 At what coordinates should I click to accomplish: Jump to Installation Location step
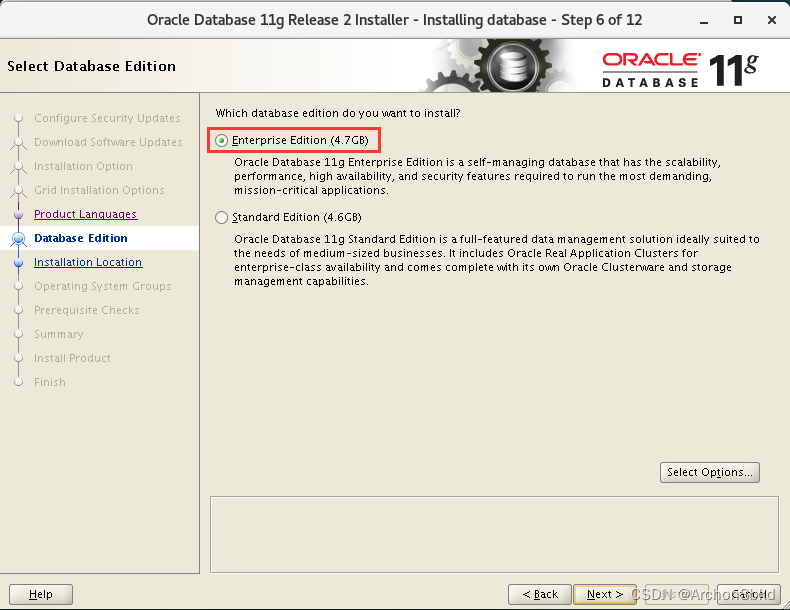point(88,262)
